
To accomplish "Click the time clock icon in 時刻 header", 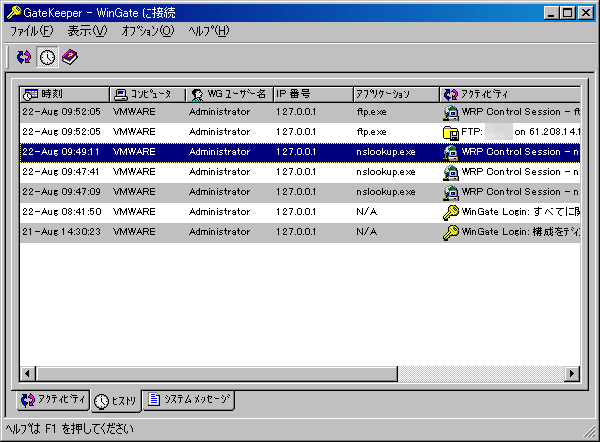I will pyautogui.click(x=30, y=95).
